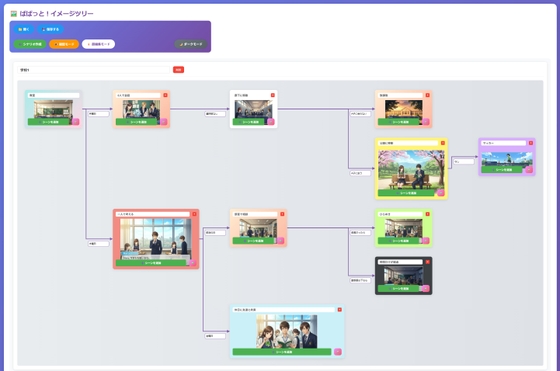Click the pink icon on purple soccer card
Viewport: 560px width, 371px height.
tap(529, 170)
